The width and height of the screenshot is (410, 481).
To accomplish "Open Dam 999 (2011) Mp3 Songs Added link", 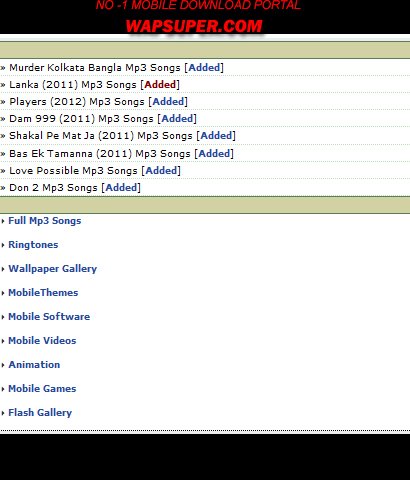I will (x=177, y=119).
